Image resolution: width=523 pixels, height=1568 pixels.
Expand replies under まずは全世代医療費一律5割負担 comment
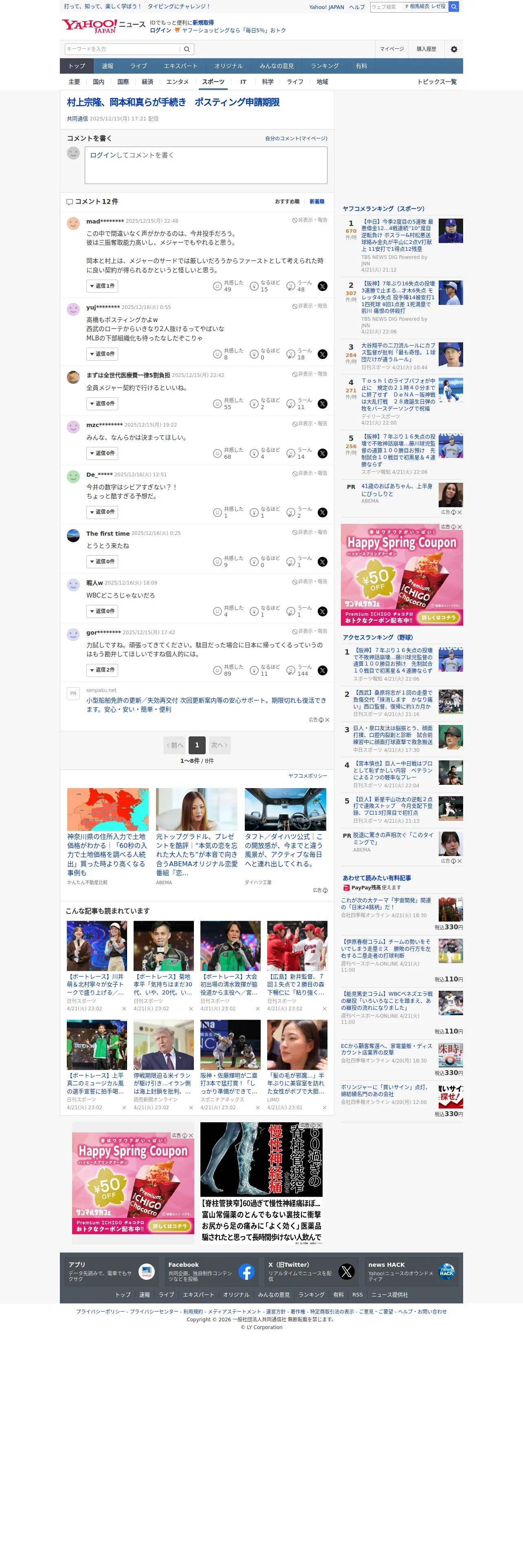pyautogui.click(x=102, y=403)
